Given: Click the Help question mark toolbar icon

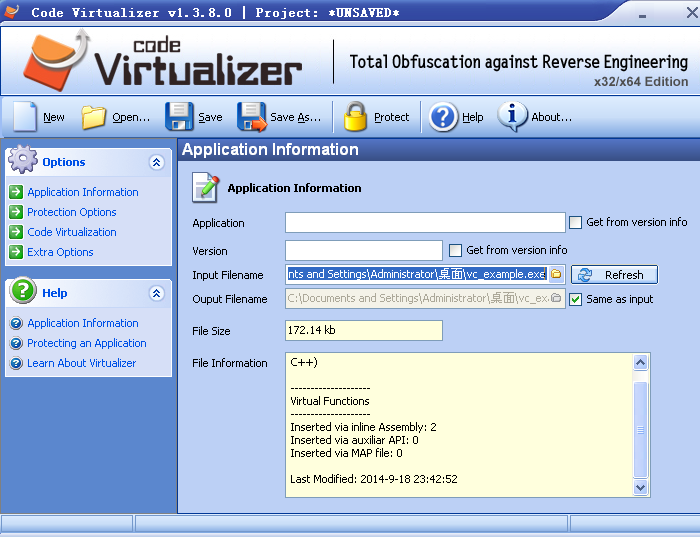Looking at the screenshot, I should [443, 117].
